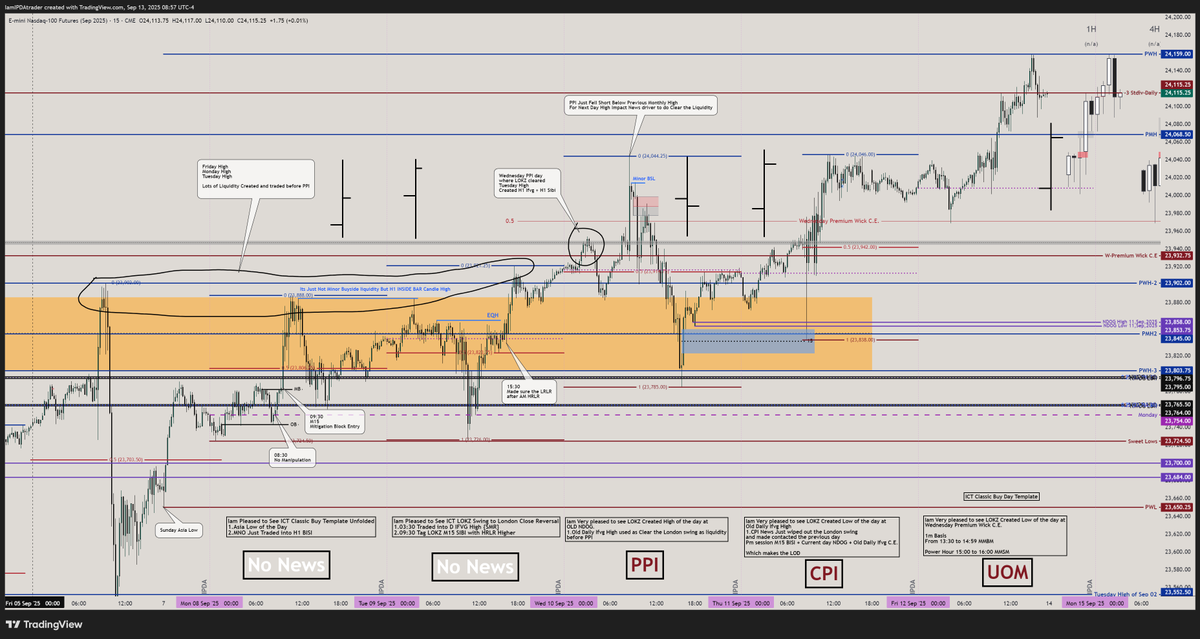Select the EQH label on chart
The height and width of the screenshot is (639, 1200).
click(493, 314)
